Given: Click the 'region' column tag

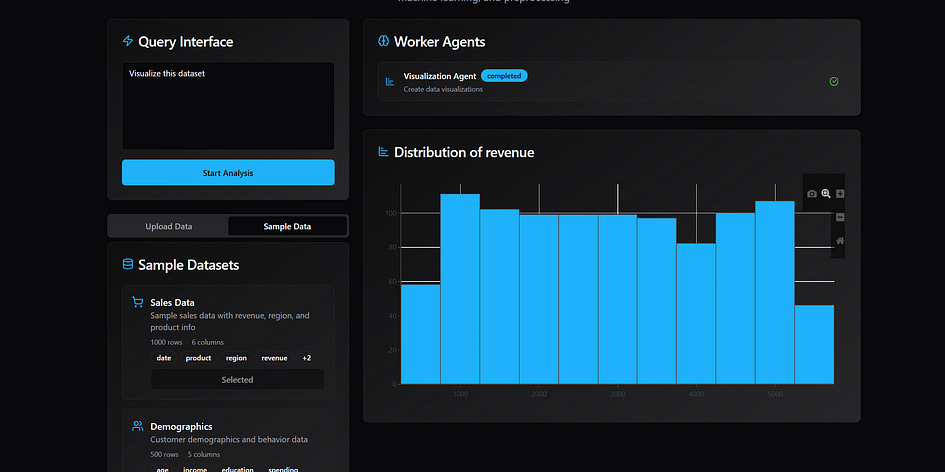Looking at the screenshot, I should click(x=236, y=358).
